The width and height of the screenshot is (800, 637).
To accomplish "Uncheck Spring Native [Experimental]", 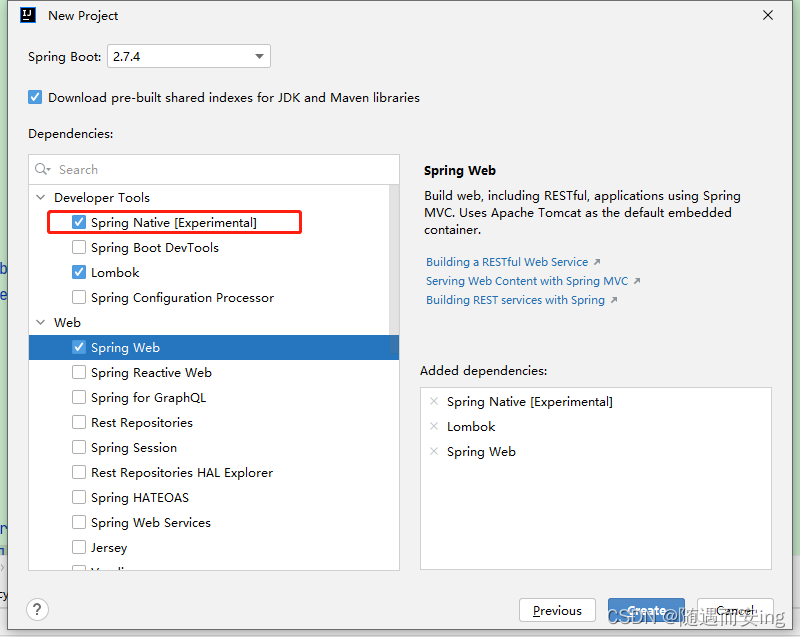I will tap(79, 222).
